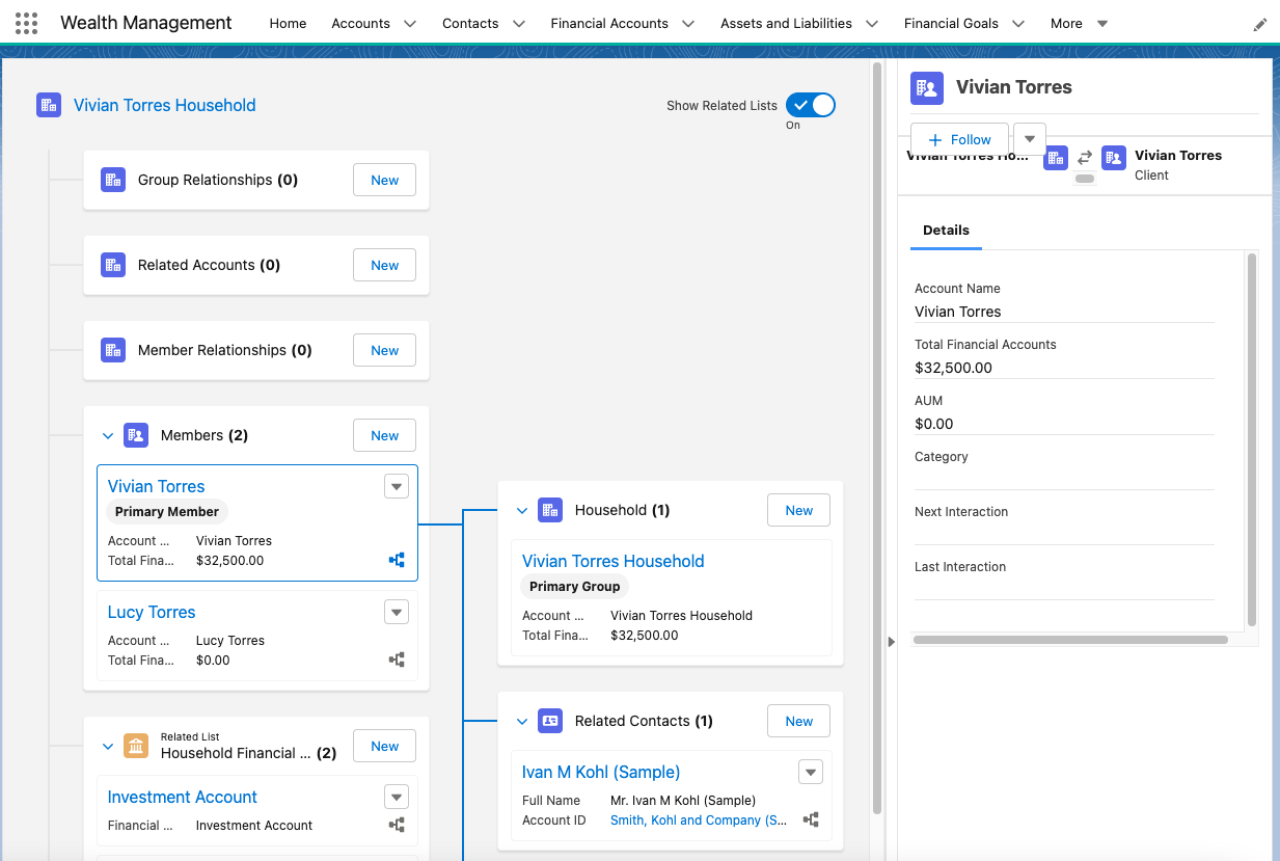Click New in Related Contacts card

point(799,721)
